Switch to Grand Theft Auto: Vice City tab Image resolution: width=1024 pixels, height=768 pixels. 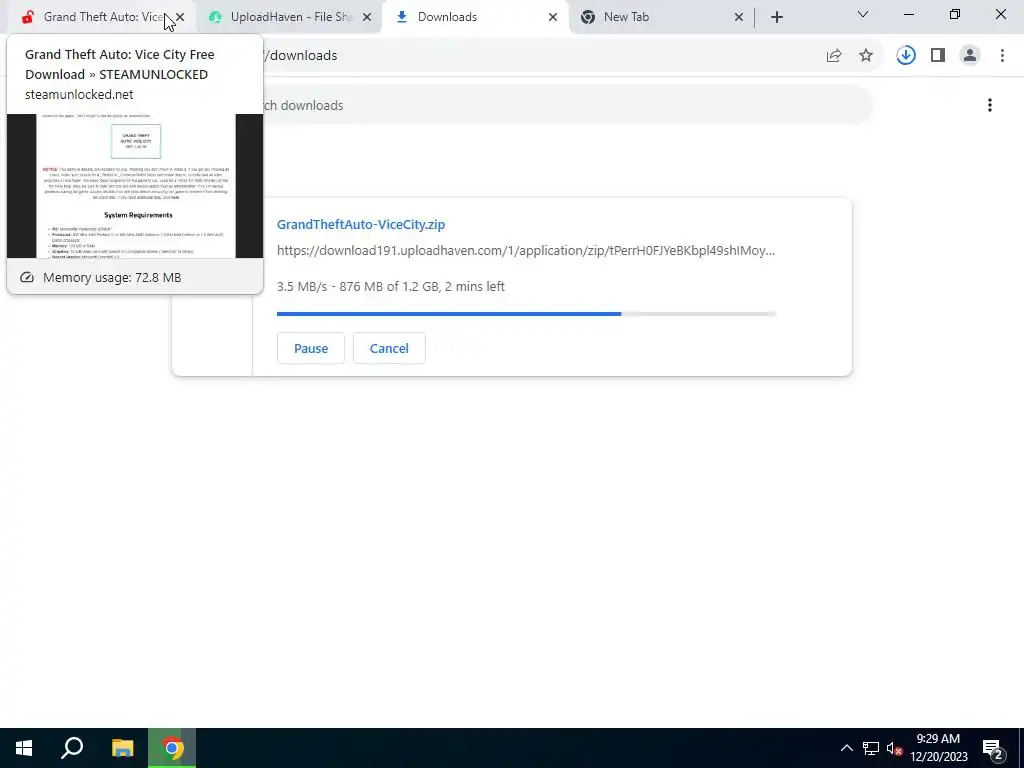(x=98, y=17)
